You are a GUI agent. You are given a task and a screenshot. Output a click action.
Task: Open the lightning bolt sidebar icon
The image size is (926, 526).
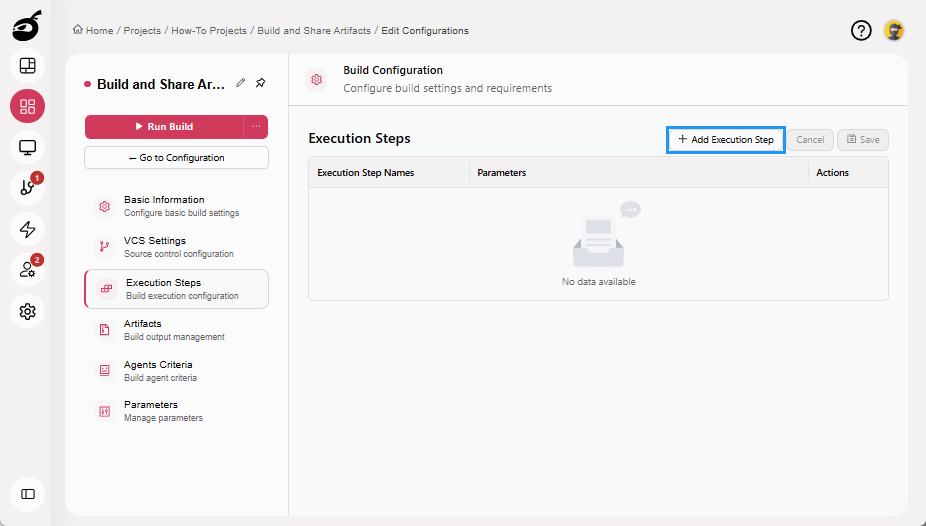click(x=27, y=229)
